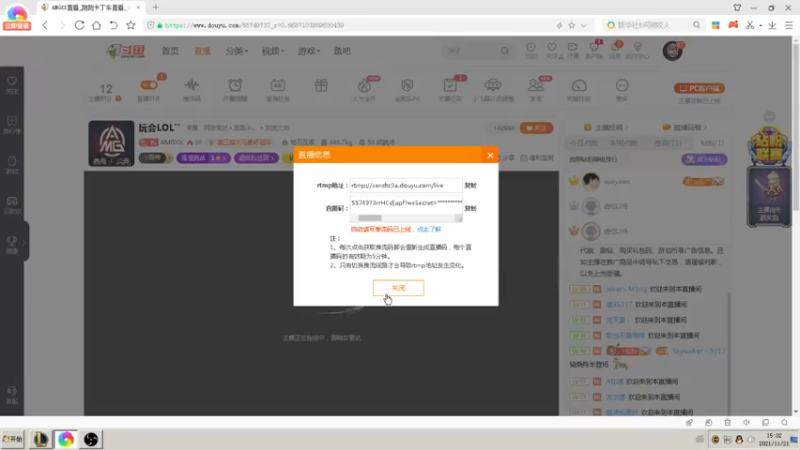Open the user avatar in header
This screenshot has height=450, width=800.
(x=672, y=51)
